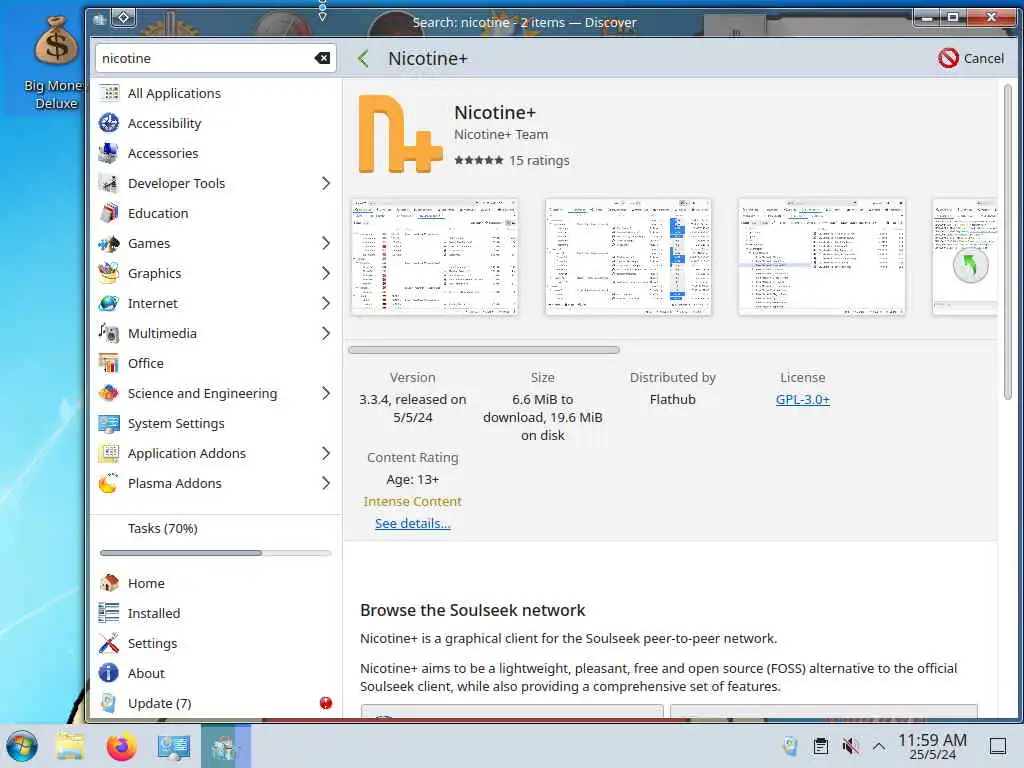Click the 15 ratings star summary
Image resolution: width=1024 pixels, height=768 pixels.
(512, 161)
